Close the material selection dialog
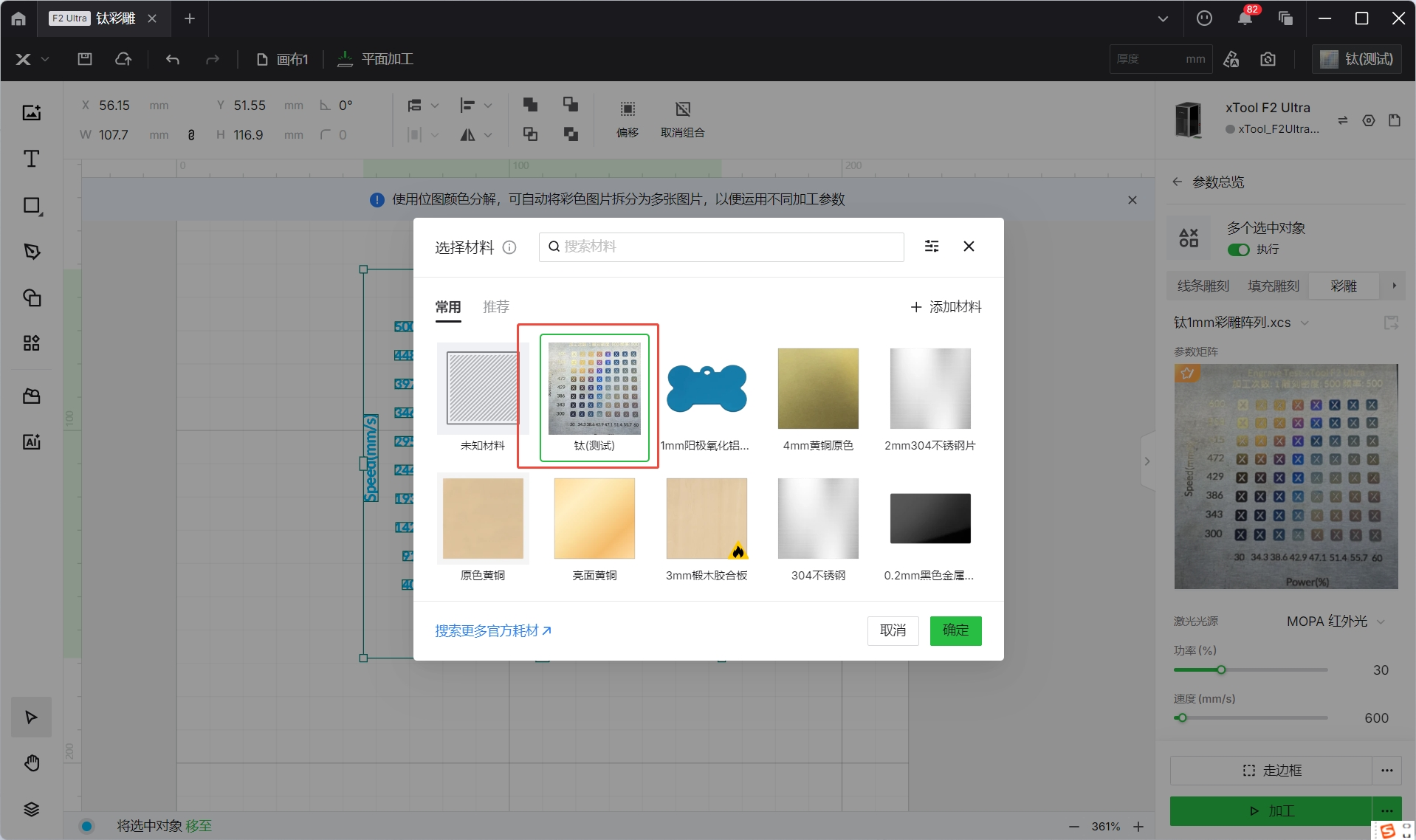Viewport: 1416px width, 840px height. [x=969, y=247]
